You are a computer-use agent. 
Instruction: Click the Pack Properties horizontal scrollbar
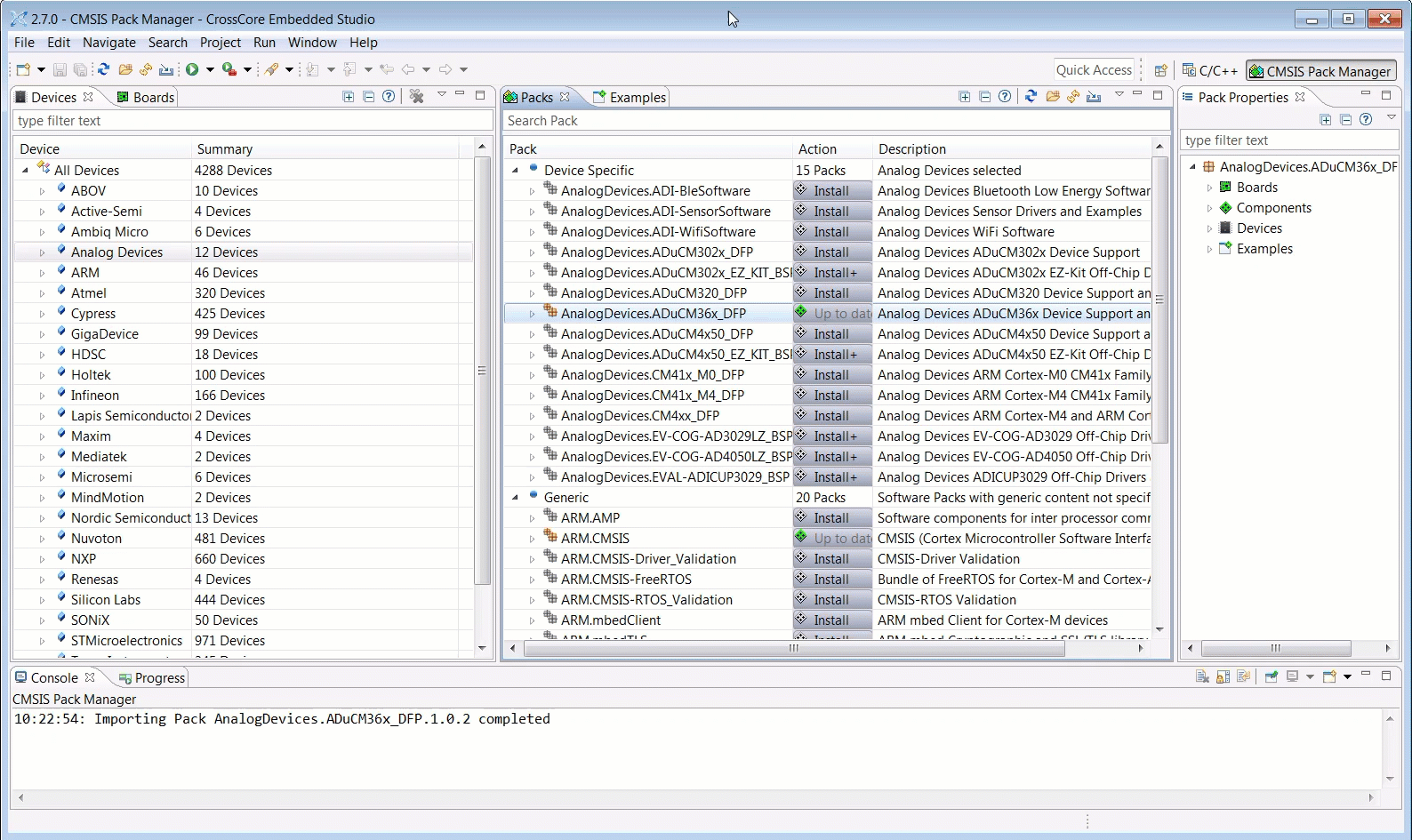coord(1276,648)
